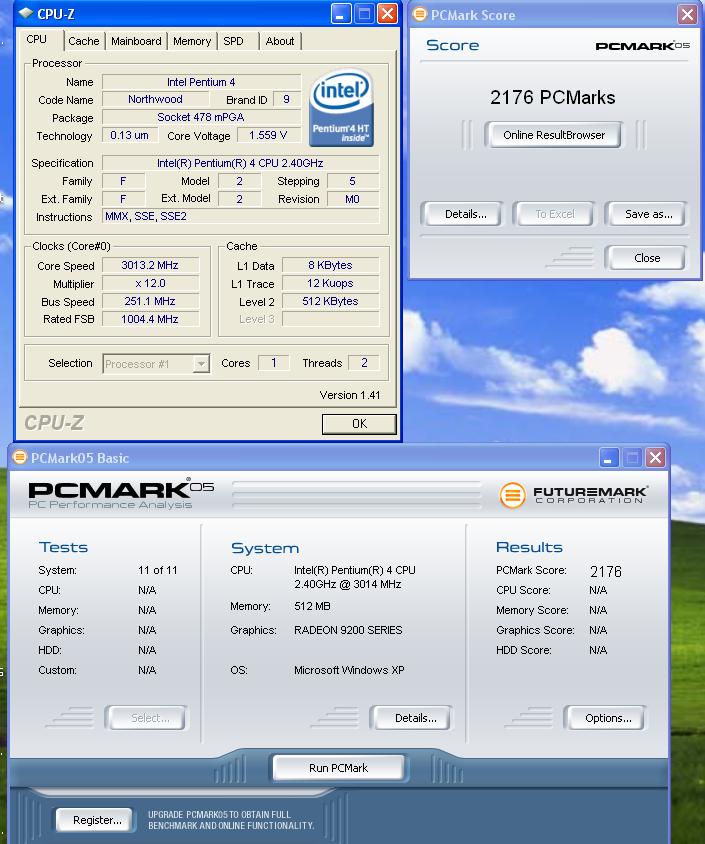
Task: Minimize the PCMark05 Basic window
Action: tap(609, 458)
